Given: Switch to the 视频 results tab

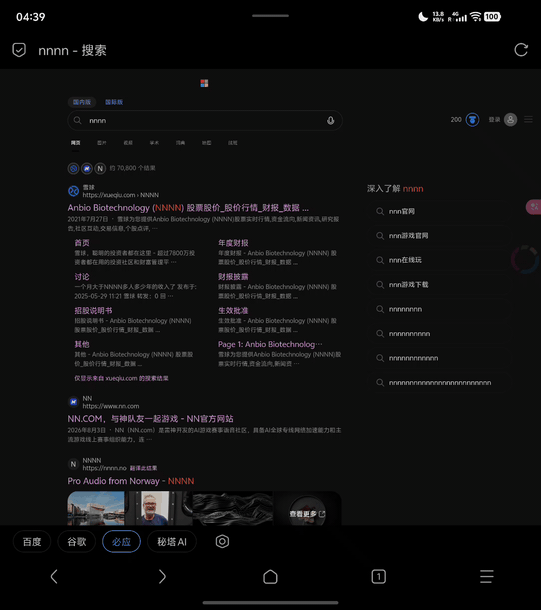Looking at the screenshot, I should pos(128,143).
